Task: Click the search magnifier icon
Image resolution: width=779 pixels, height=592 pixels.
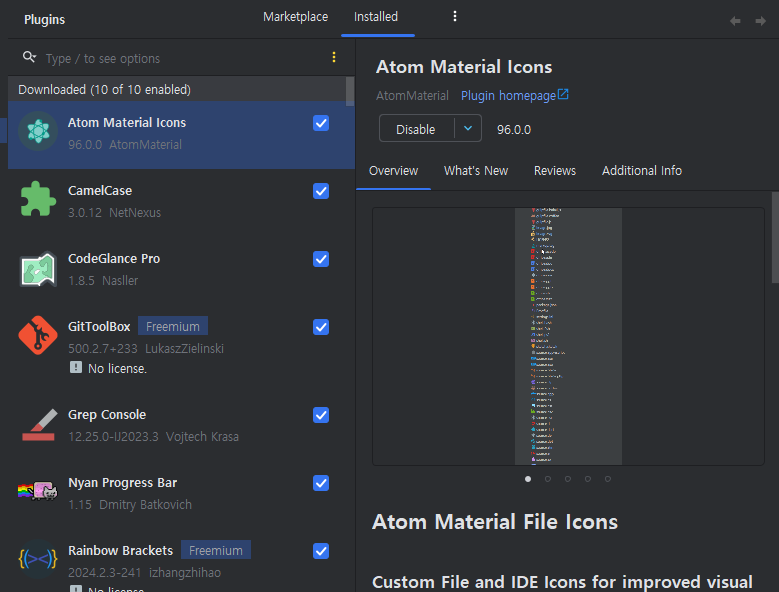Action: click(x=29, y=57)
